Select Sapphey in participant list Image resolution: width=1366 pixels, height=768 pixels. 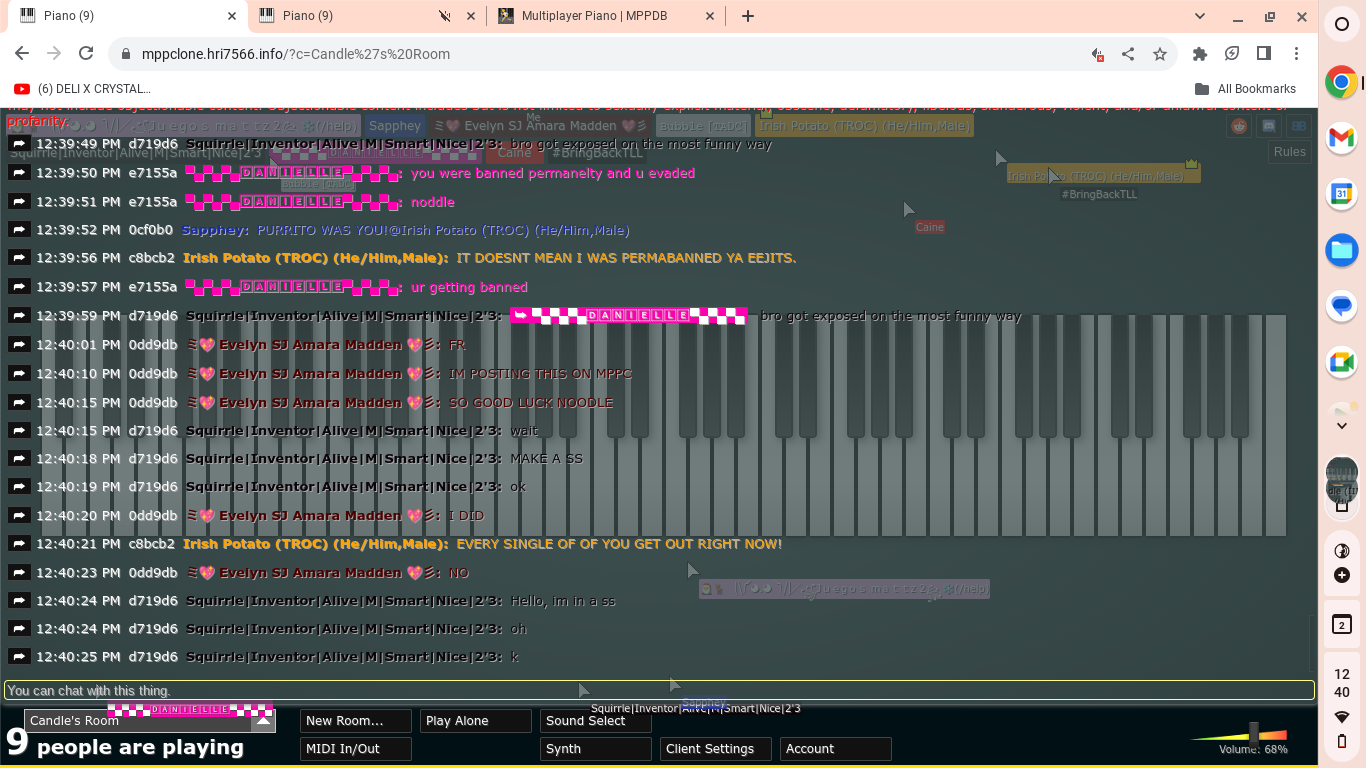point(395,126)
